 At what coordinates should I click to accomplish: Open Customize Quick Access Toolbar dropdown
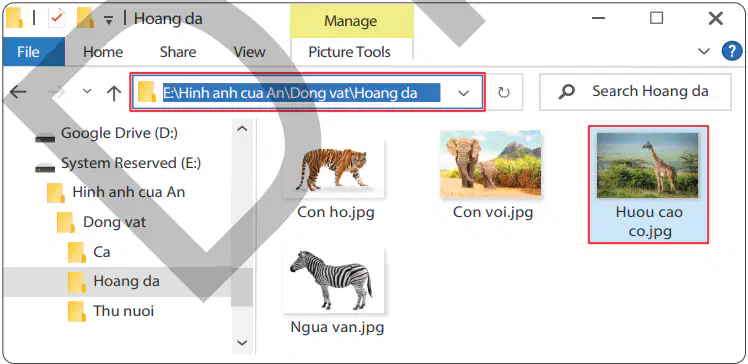point(109,20)
